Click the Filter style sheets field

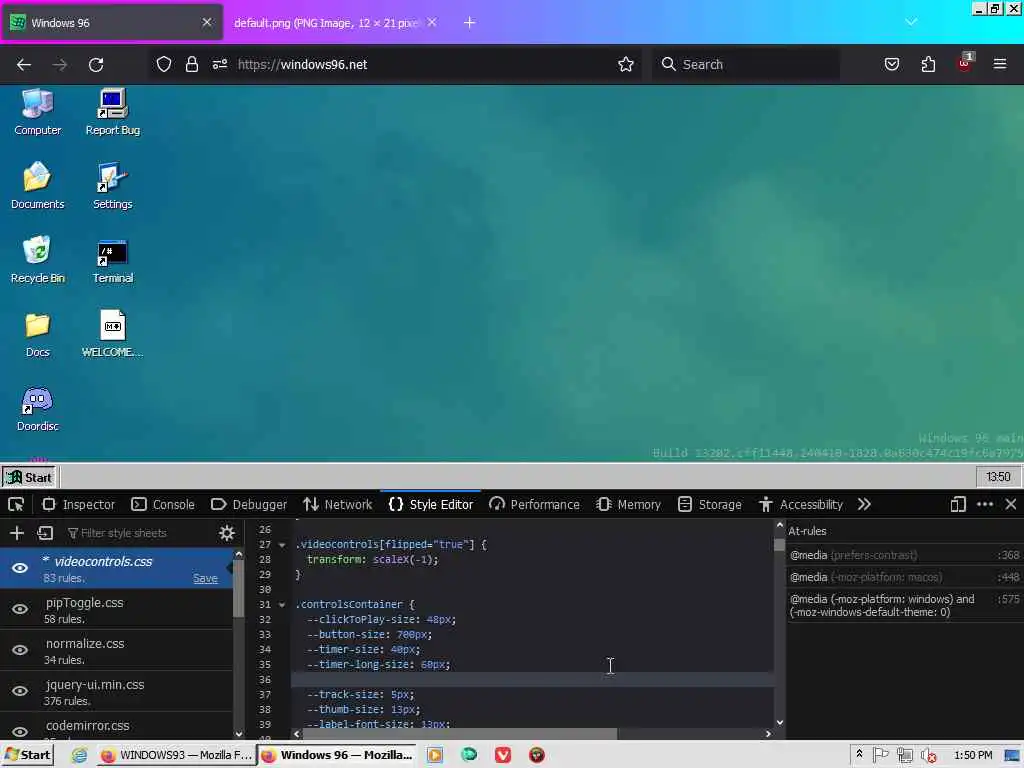coord(137,533)
